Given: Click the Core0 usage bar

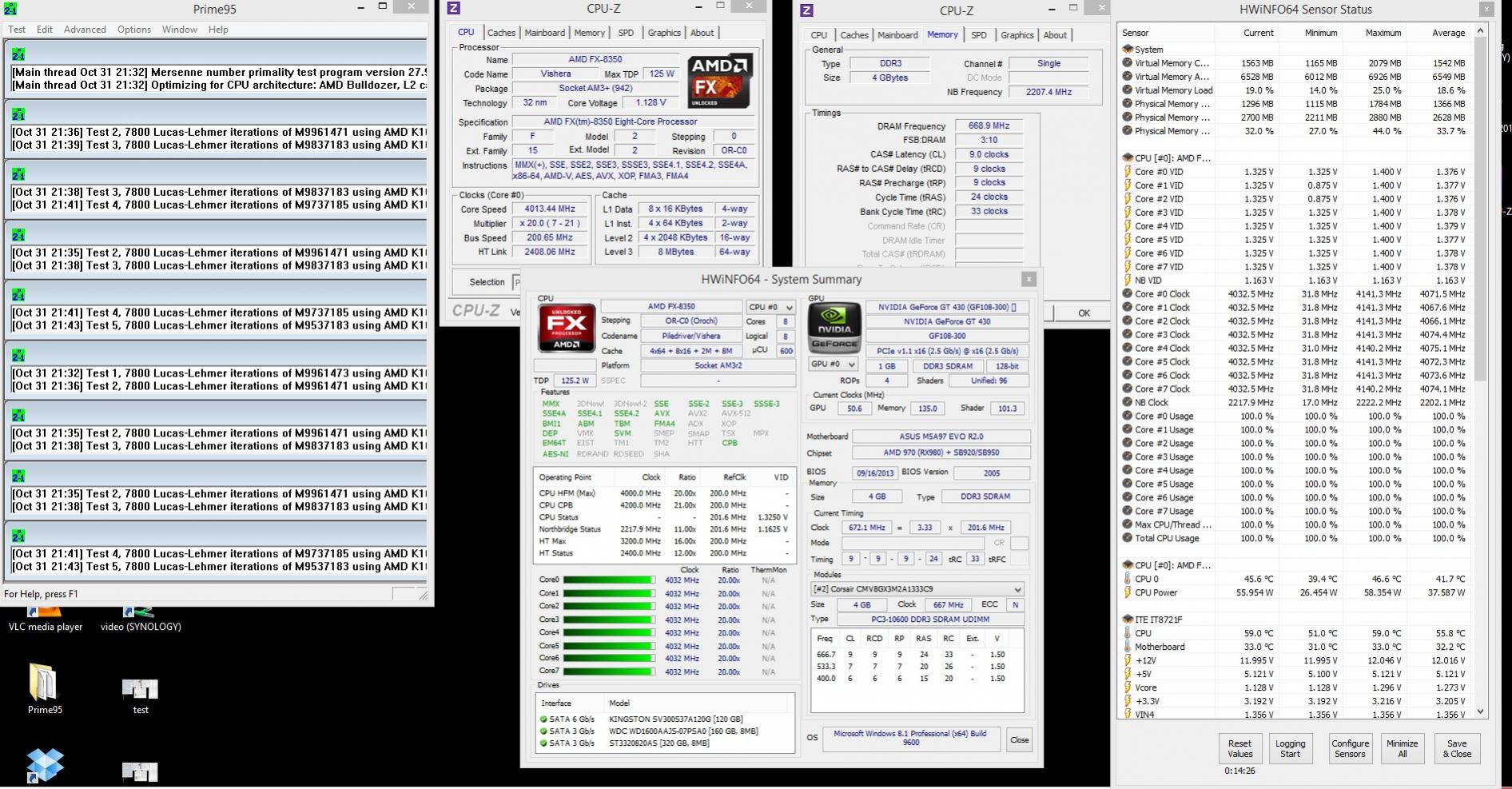Looking at the screenshot, I should pos(610,580).
